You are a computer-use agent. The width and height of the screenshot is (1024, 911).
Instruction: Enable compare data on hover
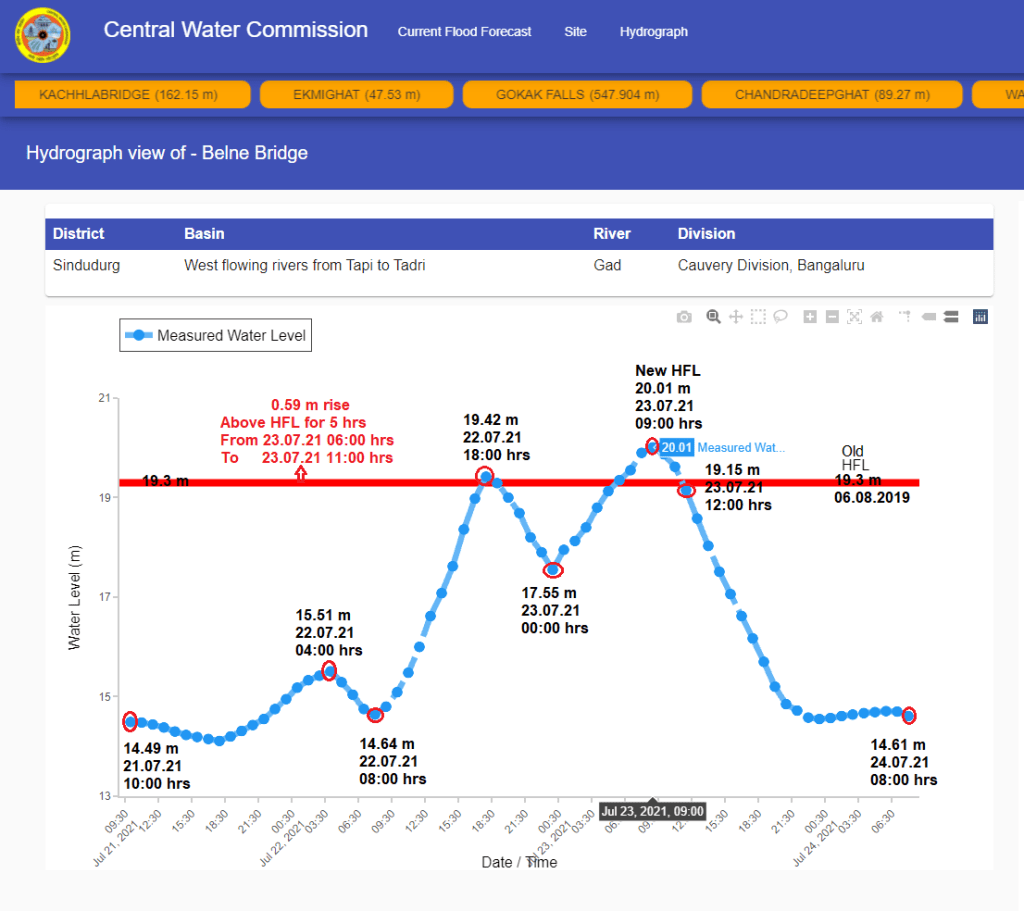click(951, 317)
